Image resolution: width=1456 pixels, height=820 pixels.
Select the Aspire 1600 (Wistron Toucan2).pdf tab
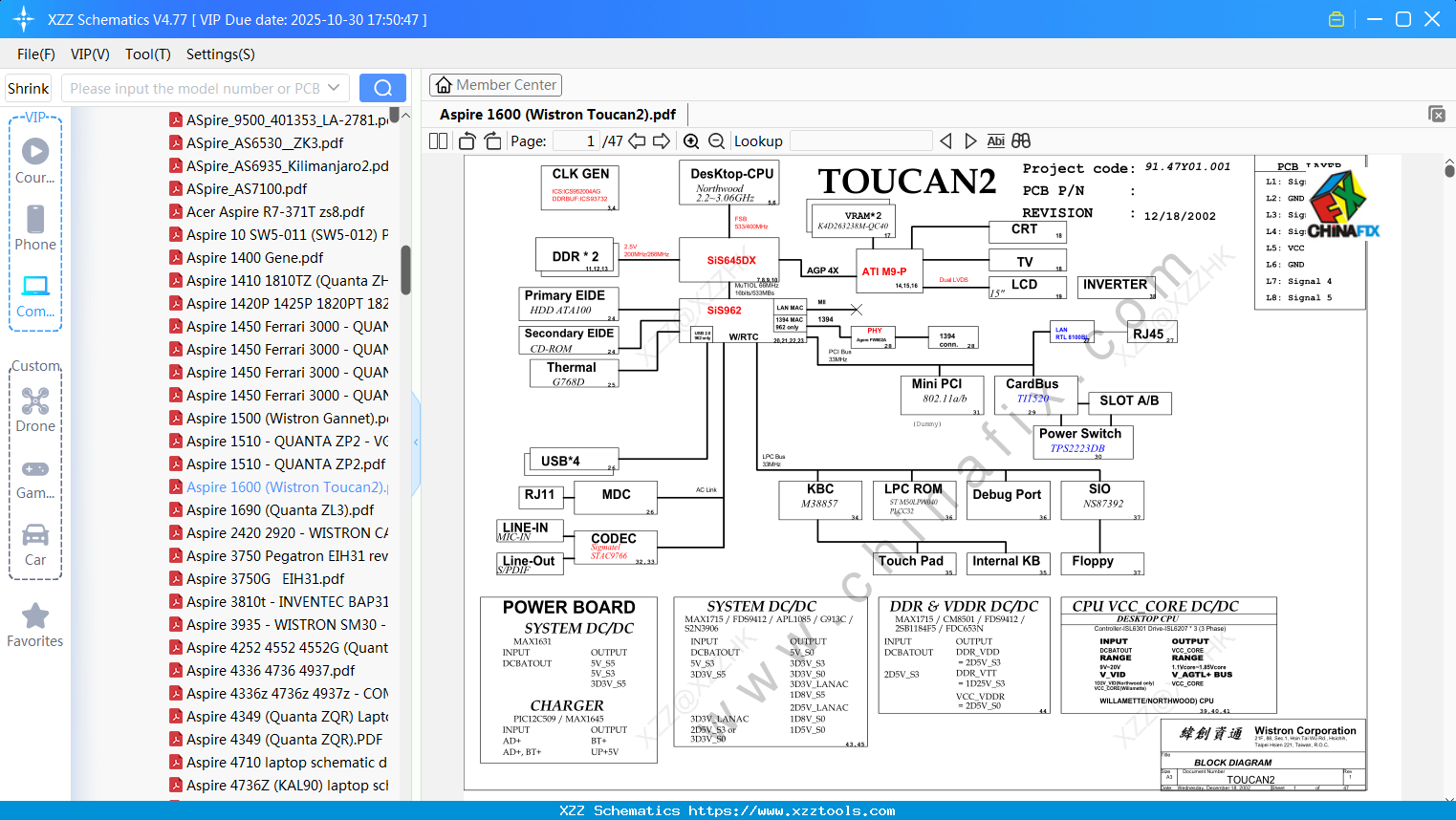557,115
